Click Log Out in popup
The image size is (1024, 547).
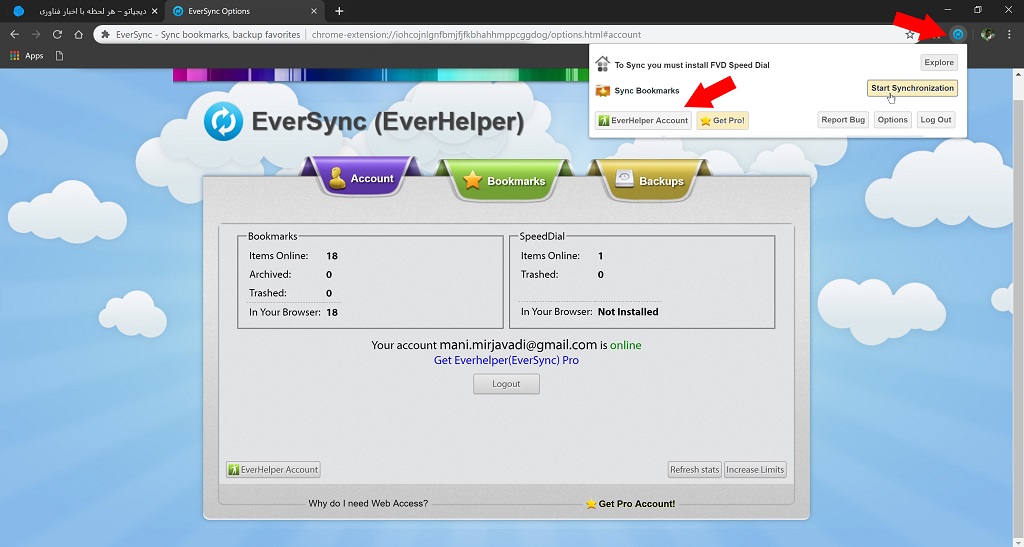pyautogui.click(x=936, y=120)
